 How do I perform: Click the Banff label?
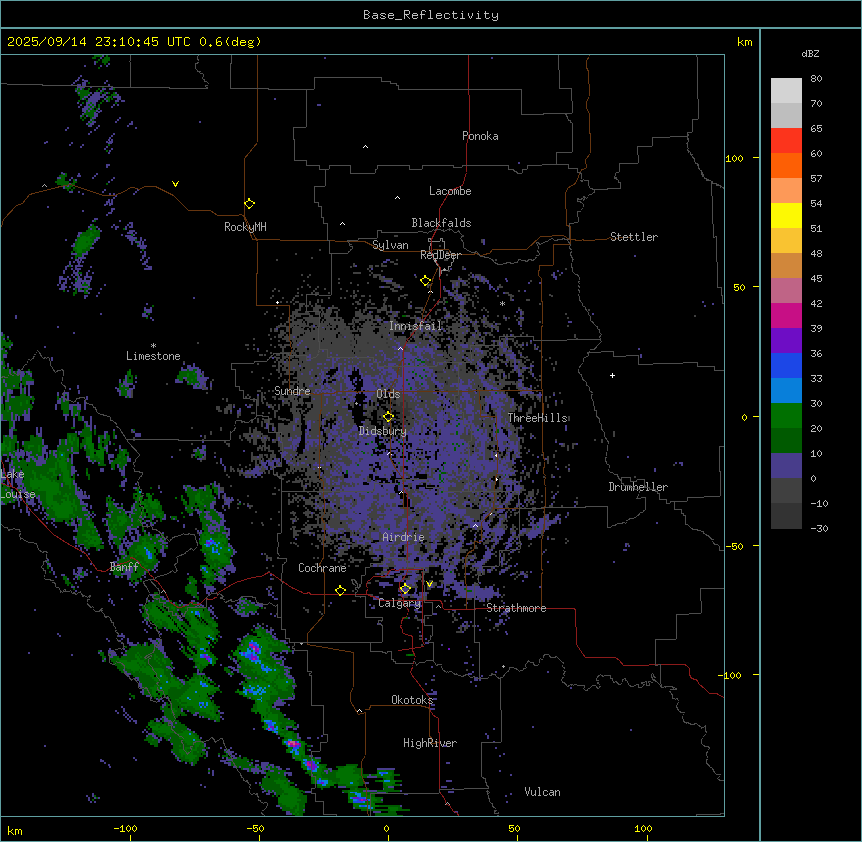click(x=124, y=567)
